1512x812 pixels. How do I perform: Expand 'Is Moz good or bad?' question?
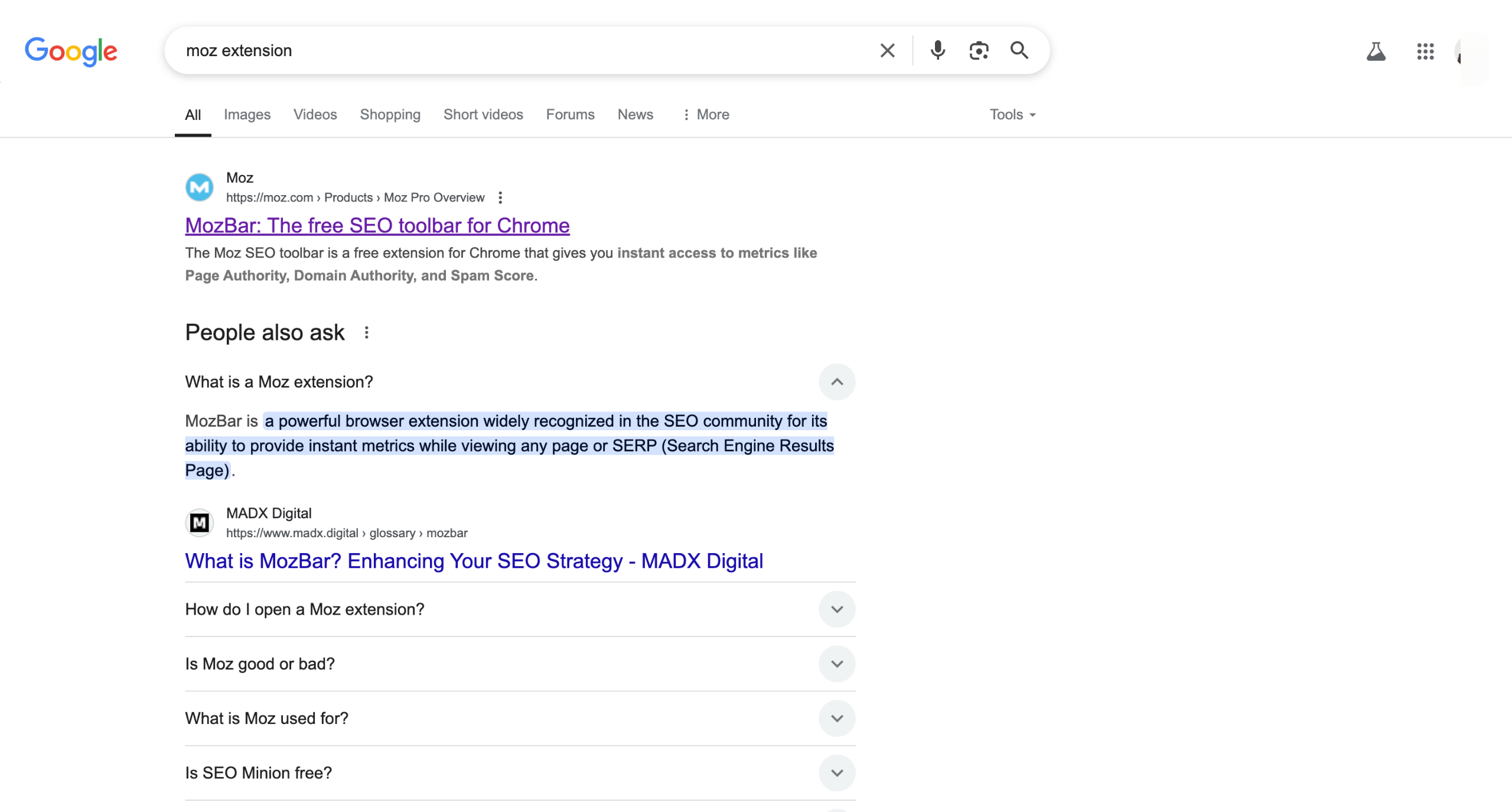tap(836, 664)
